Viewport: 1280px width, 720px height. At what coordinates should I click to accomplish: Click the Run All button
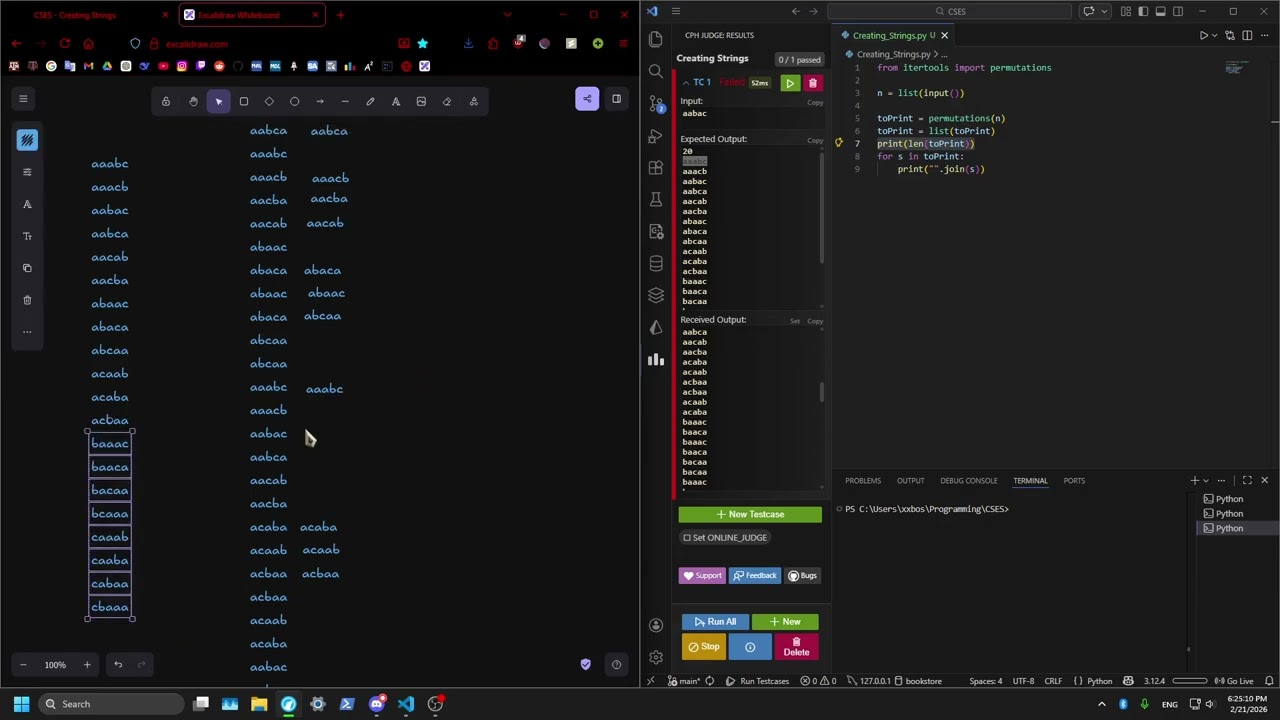point(715,622)
